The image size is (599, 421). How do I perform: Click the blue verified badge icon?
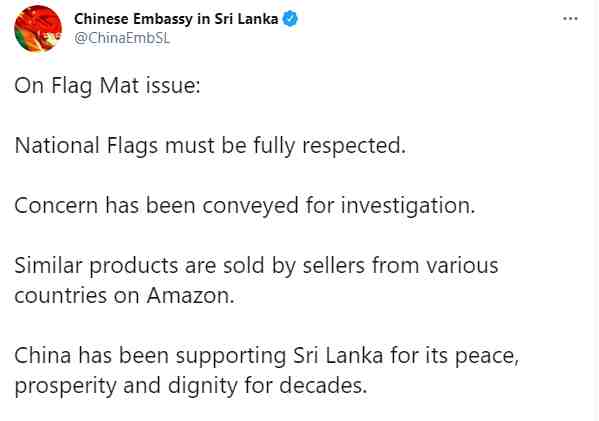[290, 19]
